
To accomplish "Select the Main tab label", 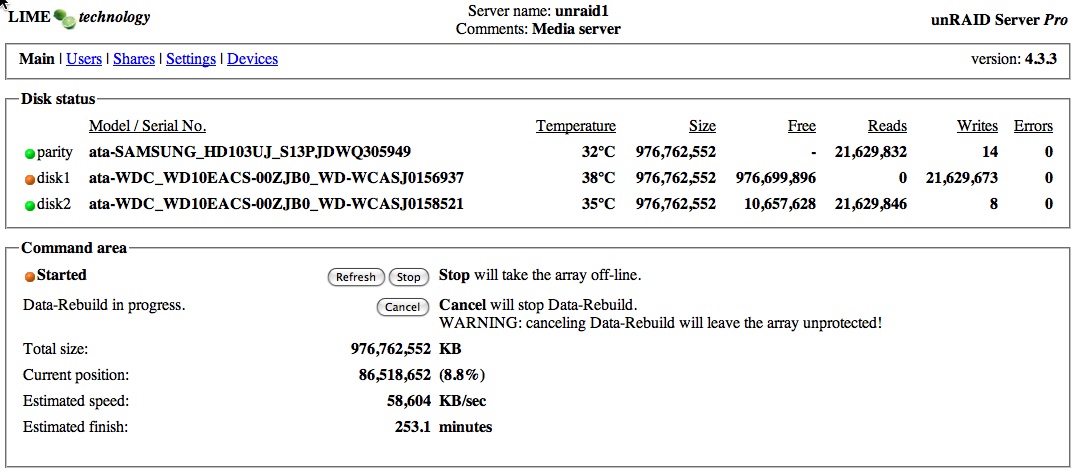I will point(36,59).
